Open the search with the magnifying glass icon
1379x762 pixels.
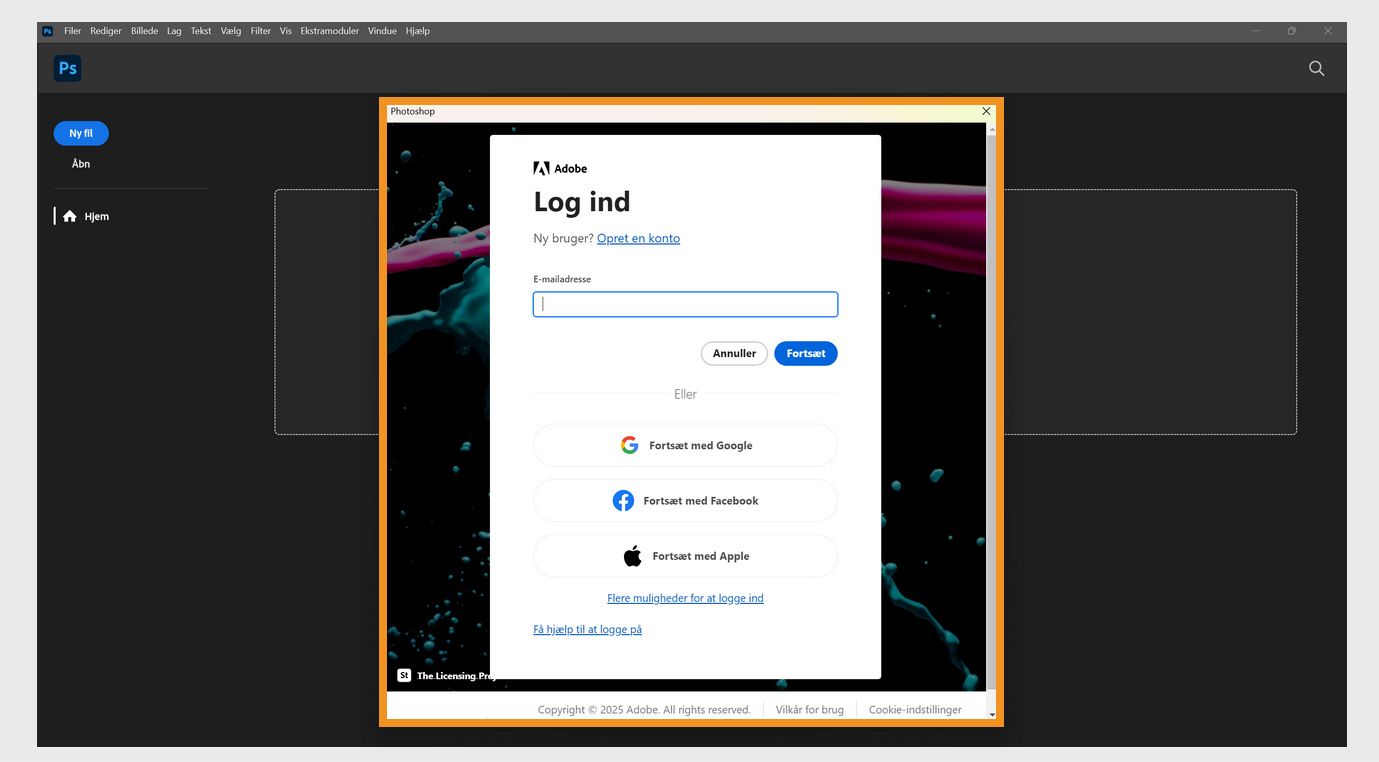pyautogui.click(x=1316, y=68)
